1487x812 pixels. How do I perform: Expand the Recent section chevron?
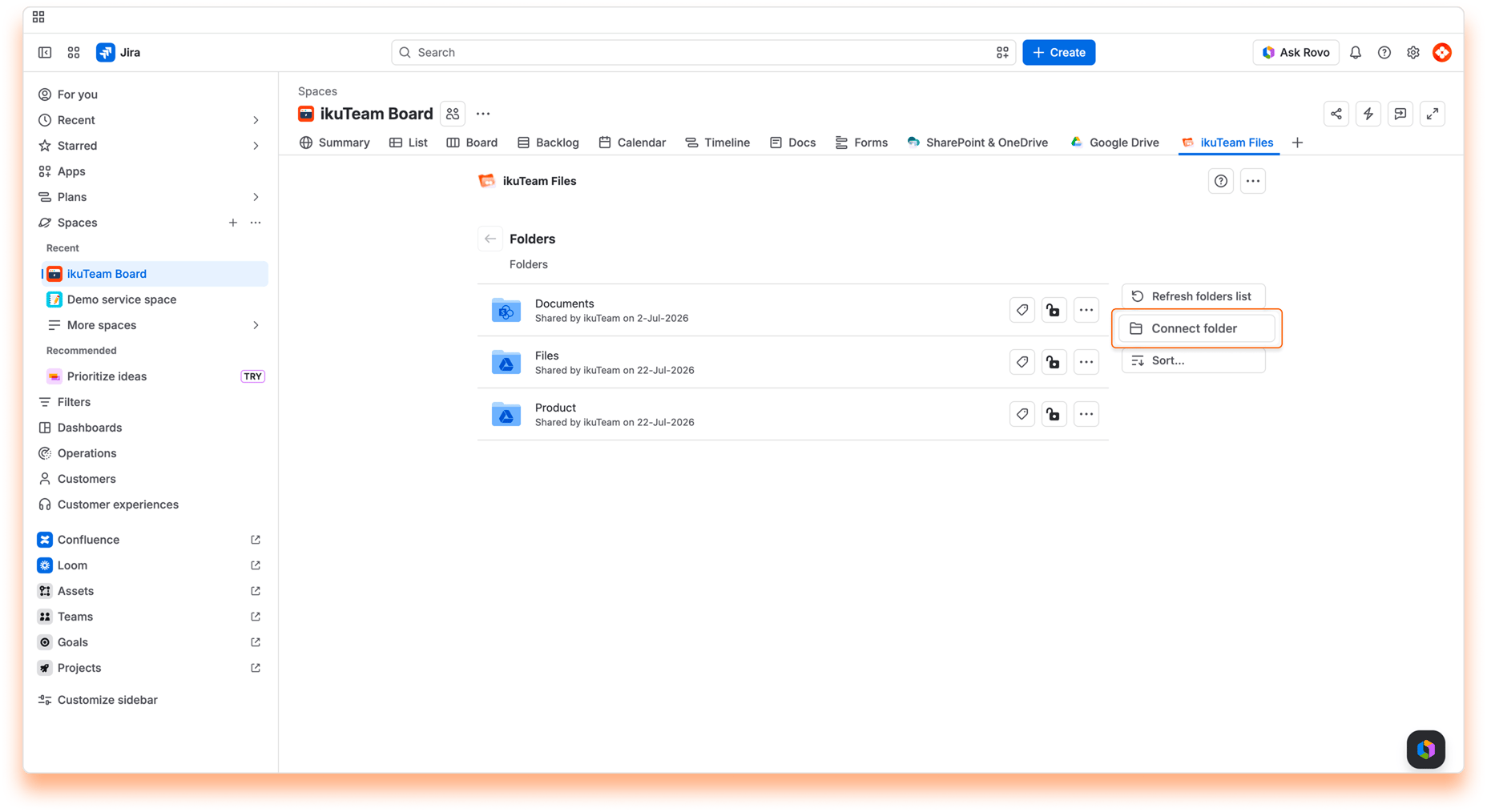tap(256, 120)
